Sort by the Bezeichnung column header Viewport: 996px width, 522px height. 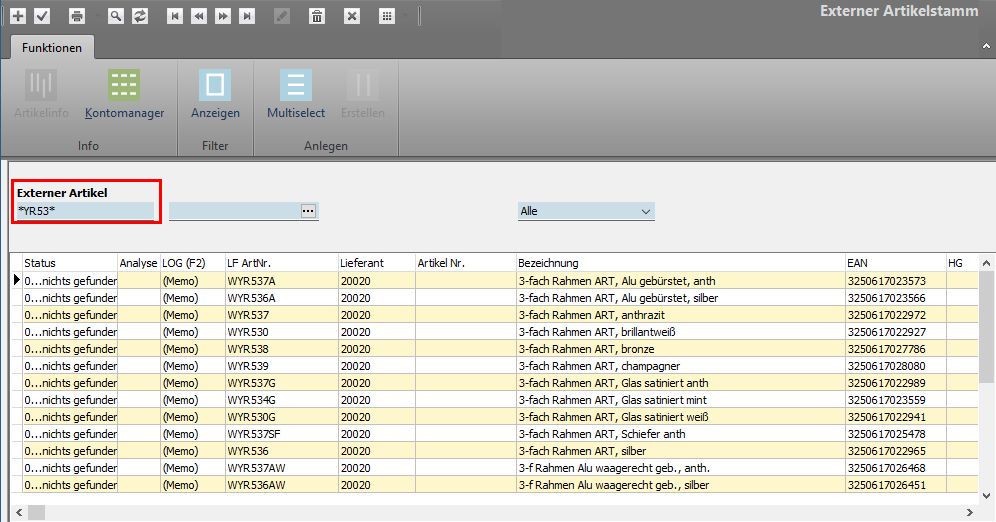[680, 263]
